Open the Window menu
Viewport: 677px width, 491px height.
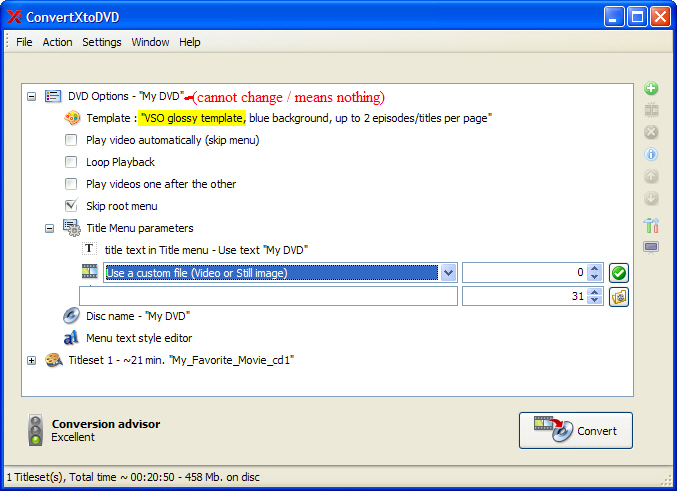point(150,42)
